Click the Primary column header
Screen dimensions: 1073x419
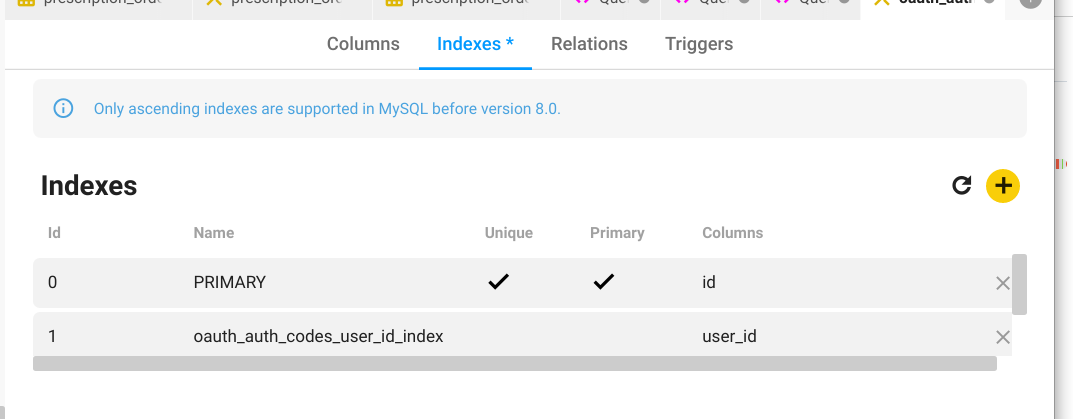tap(617, 233)
